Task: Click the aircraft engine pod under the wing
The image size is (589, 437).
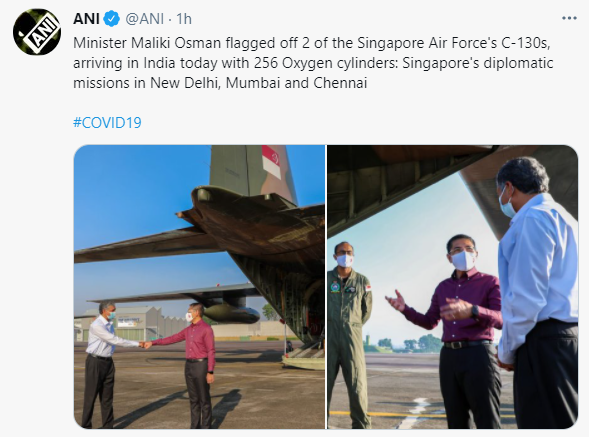Action: 231,313
